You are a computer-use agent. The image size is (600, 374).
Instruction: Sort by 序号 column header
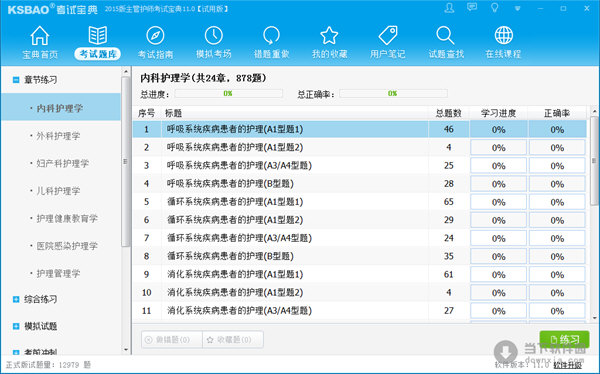point(147,113)
